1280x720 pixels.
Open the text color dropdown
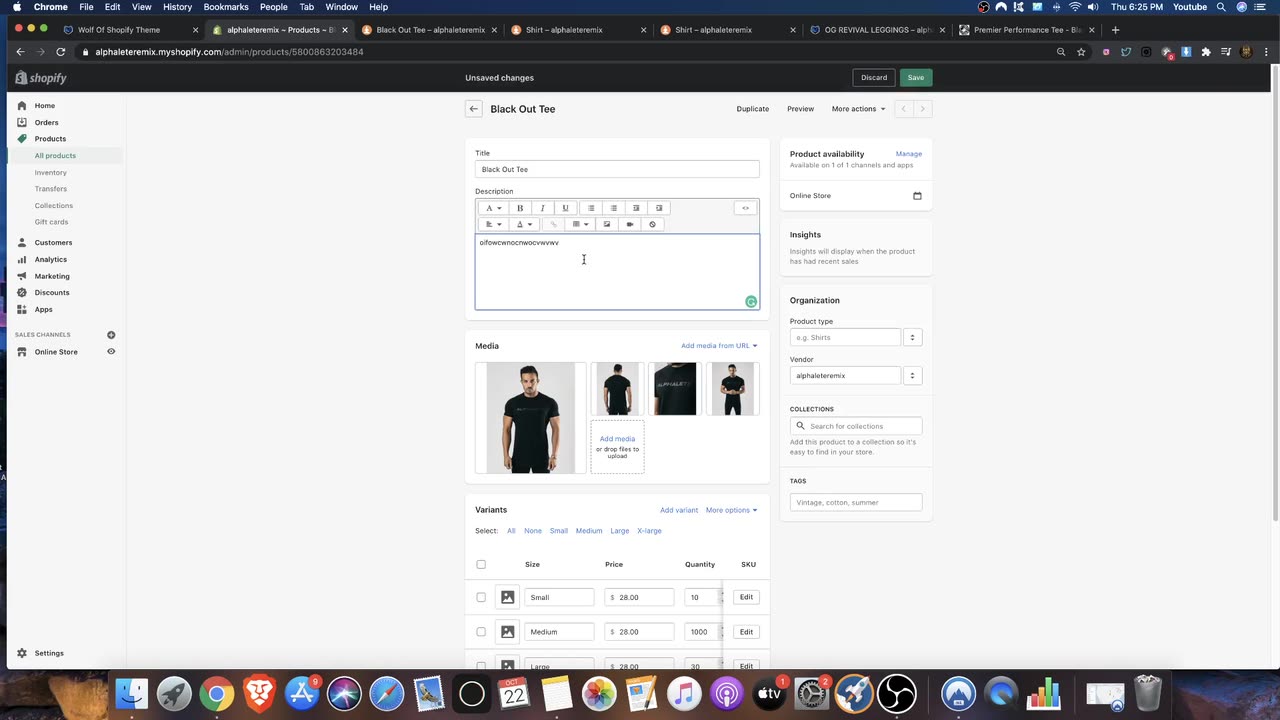coord(524,224)
